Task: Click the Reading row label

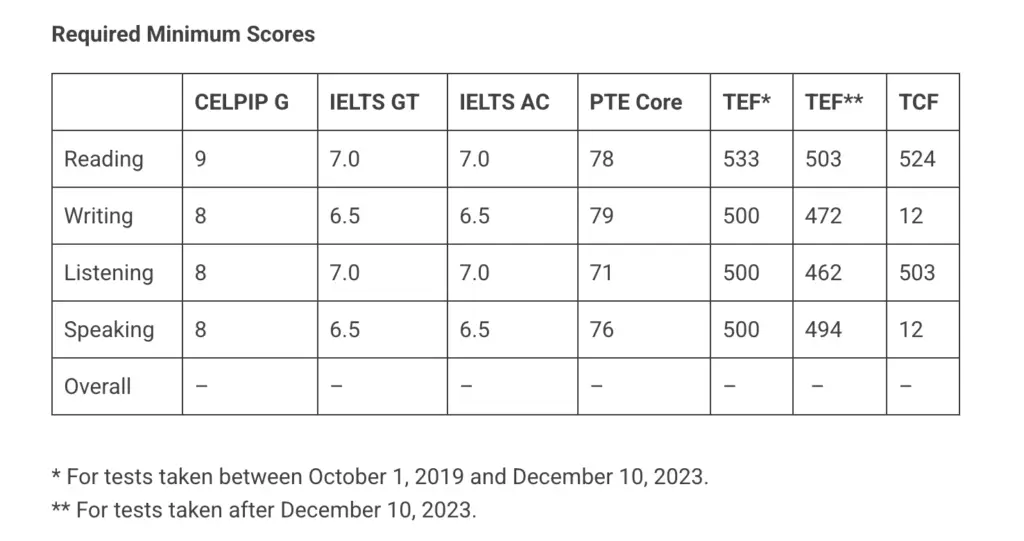Action: pos(104,159)
